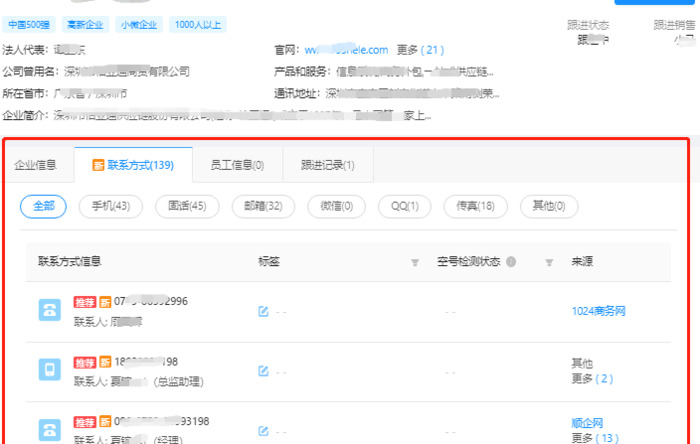The image size is (700, 444).
Task: Open the 1024商务网 source link
Action: (x=599, y=311)
